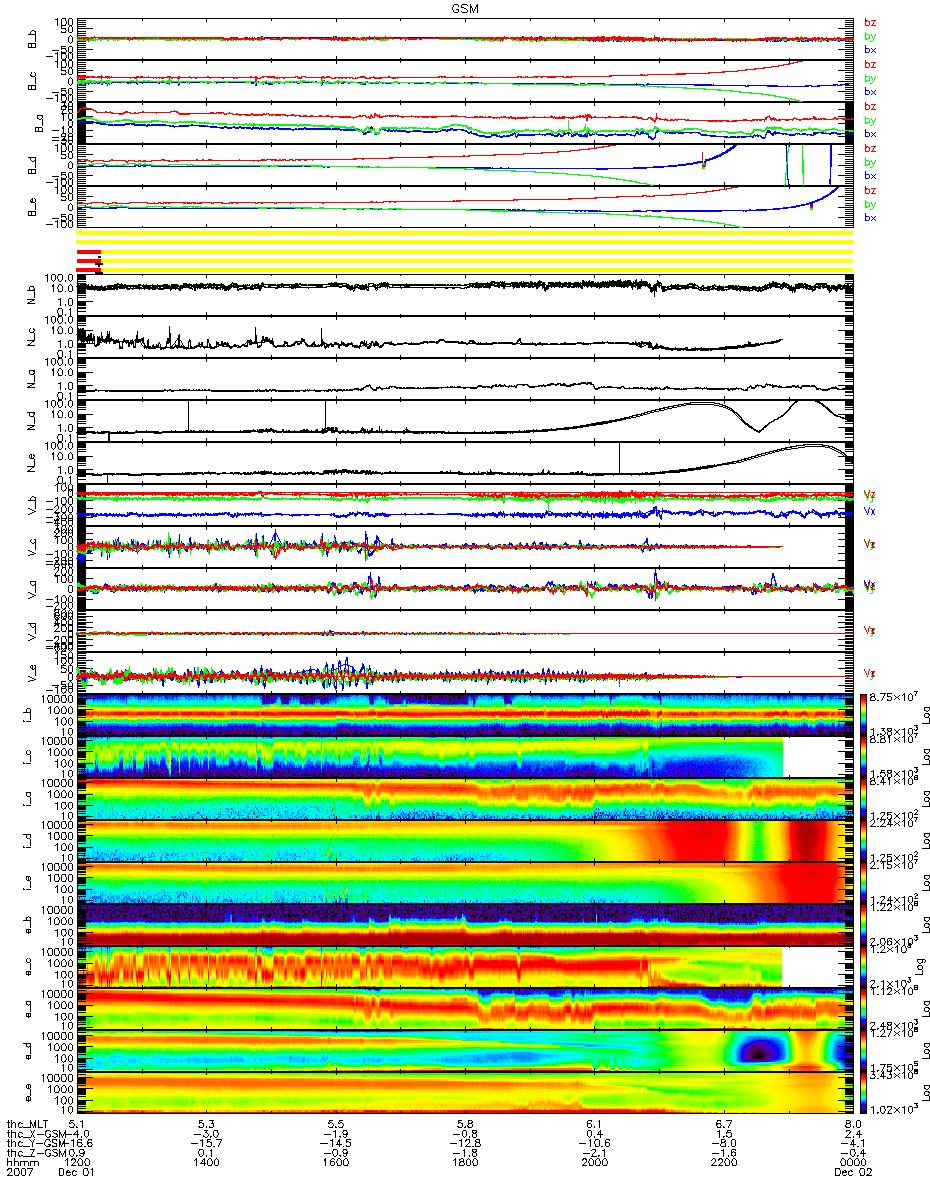Click the thc_X-GSM row label

coord(35,1134)
